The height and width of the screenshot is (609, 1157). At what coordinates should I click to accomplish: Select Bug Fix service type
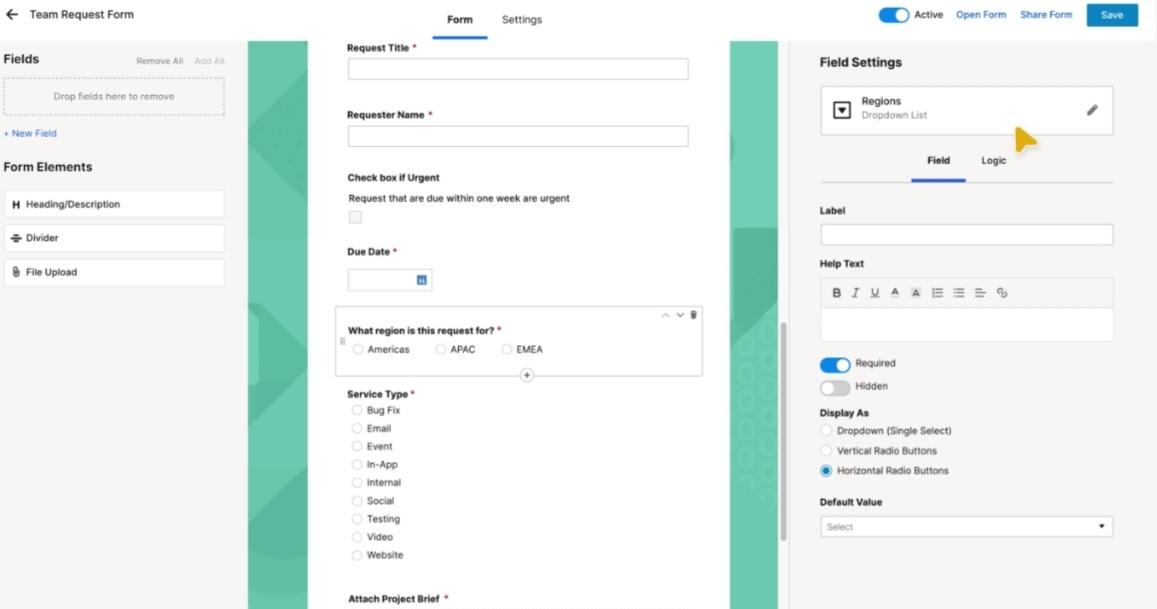click(x=356, y=410)
